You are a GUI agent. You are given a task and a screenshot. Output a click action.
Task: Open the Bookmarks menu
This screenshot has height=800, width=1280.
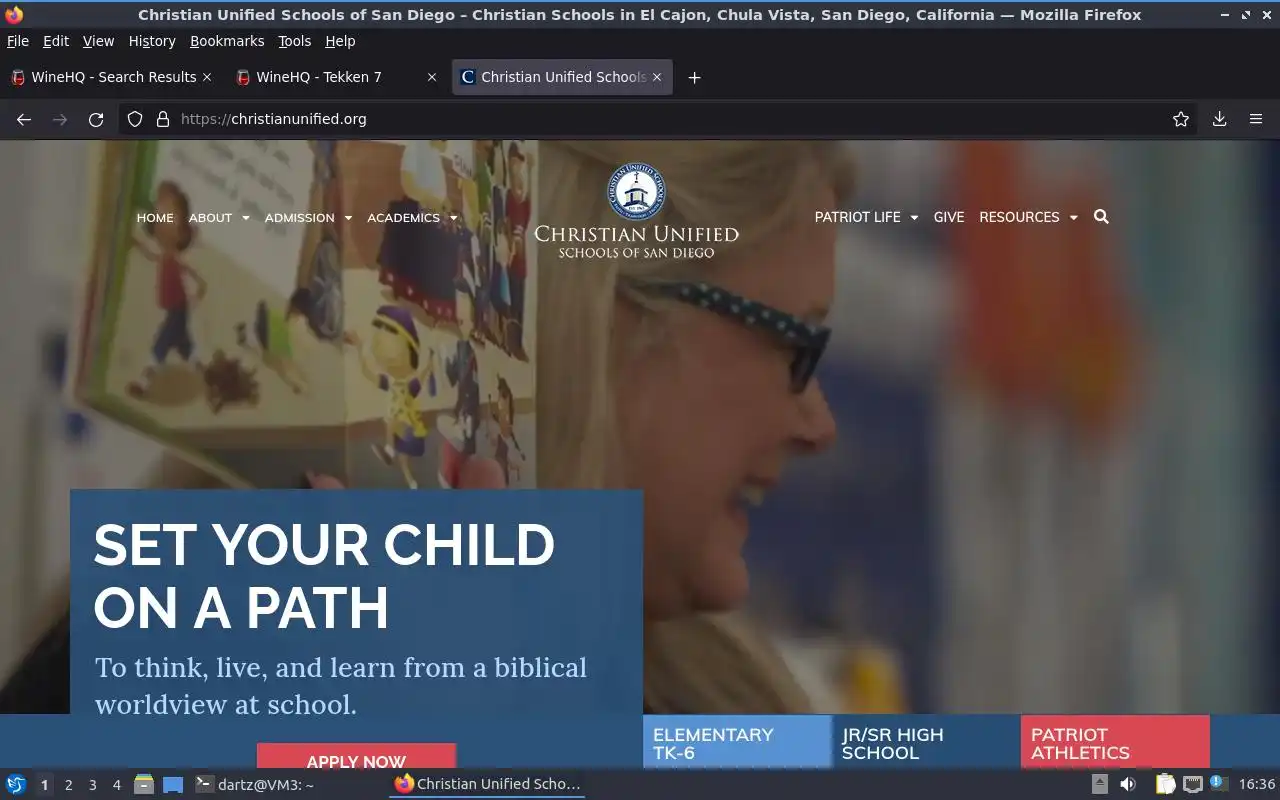tap(227, 41)
